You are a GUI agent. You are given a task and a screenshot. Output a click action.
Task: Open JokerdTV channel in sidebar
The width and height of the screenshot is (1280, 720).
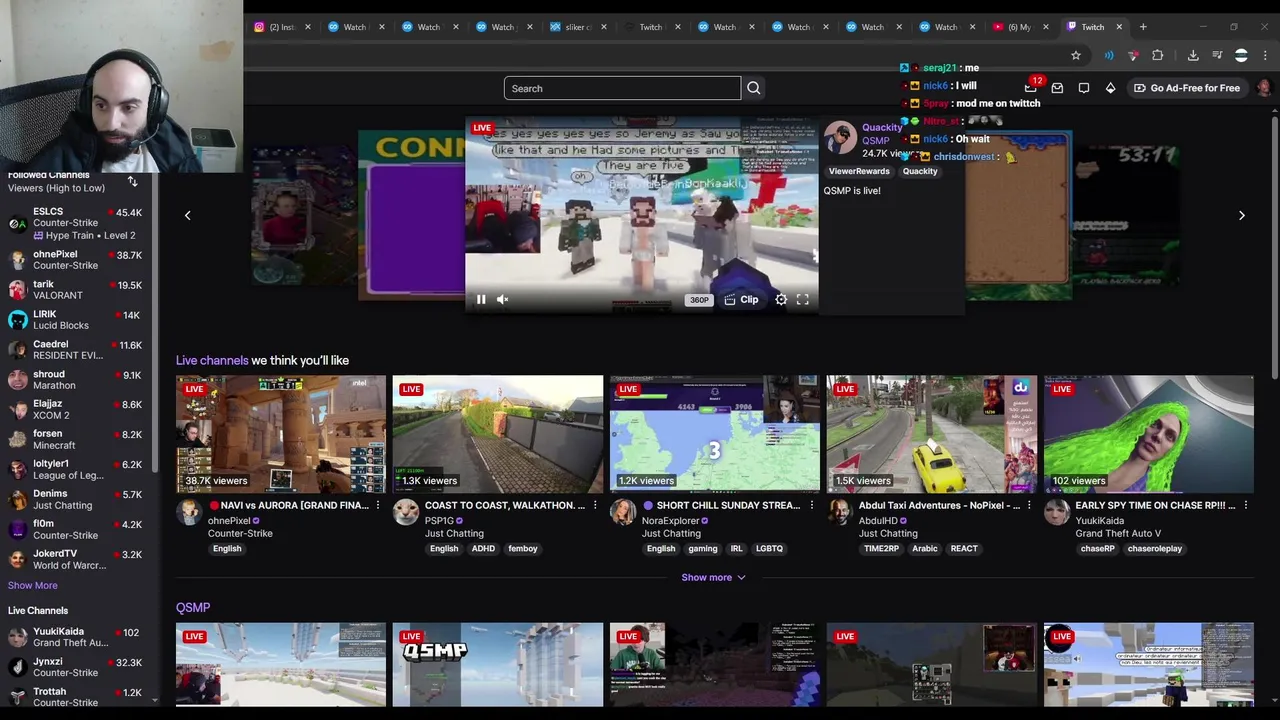(77, 560)
